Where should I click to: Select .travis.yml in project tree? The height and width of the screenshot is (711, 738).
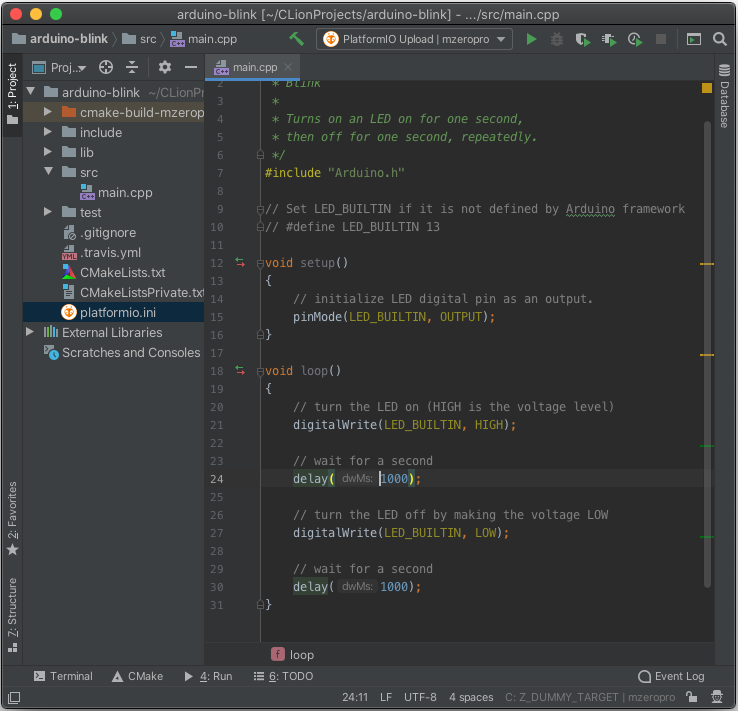click(x=101, y=253)
